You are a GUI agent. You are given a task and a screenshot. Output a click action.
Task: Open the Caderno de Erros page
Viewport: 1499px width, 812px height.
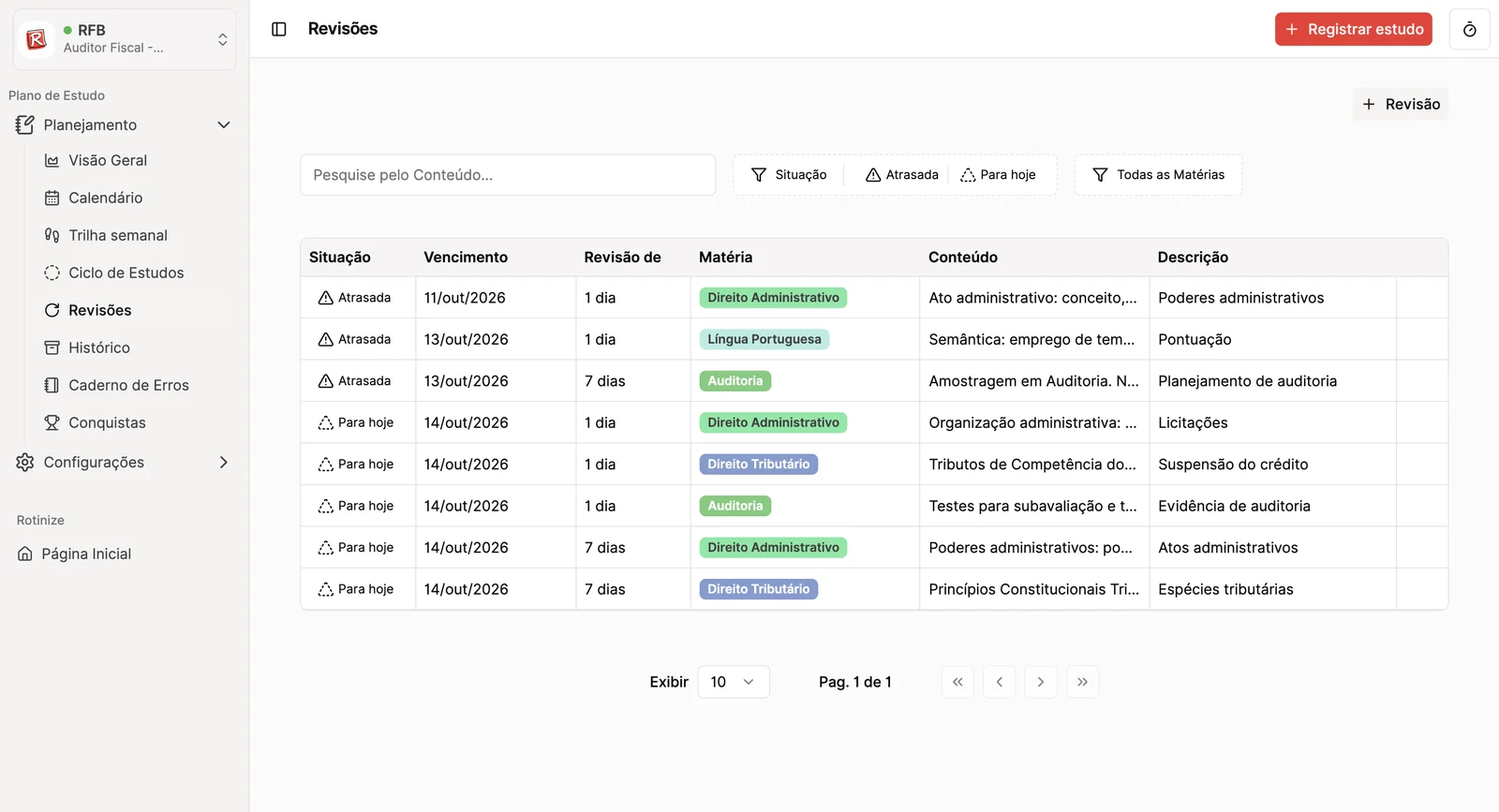pyautogui.click(x=130, y=385)
